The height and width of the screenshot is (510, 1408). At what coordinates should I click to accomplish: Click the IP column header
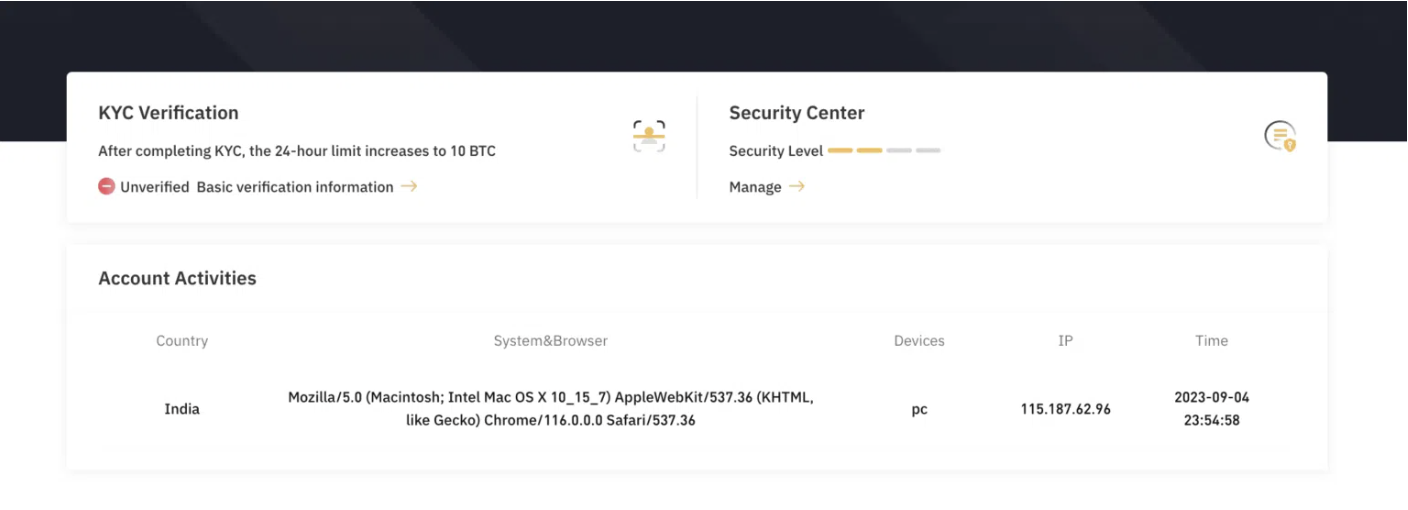click(1065, 341)
